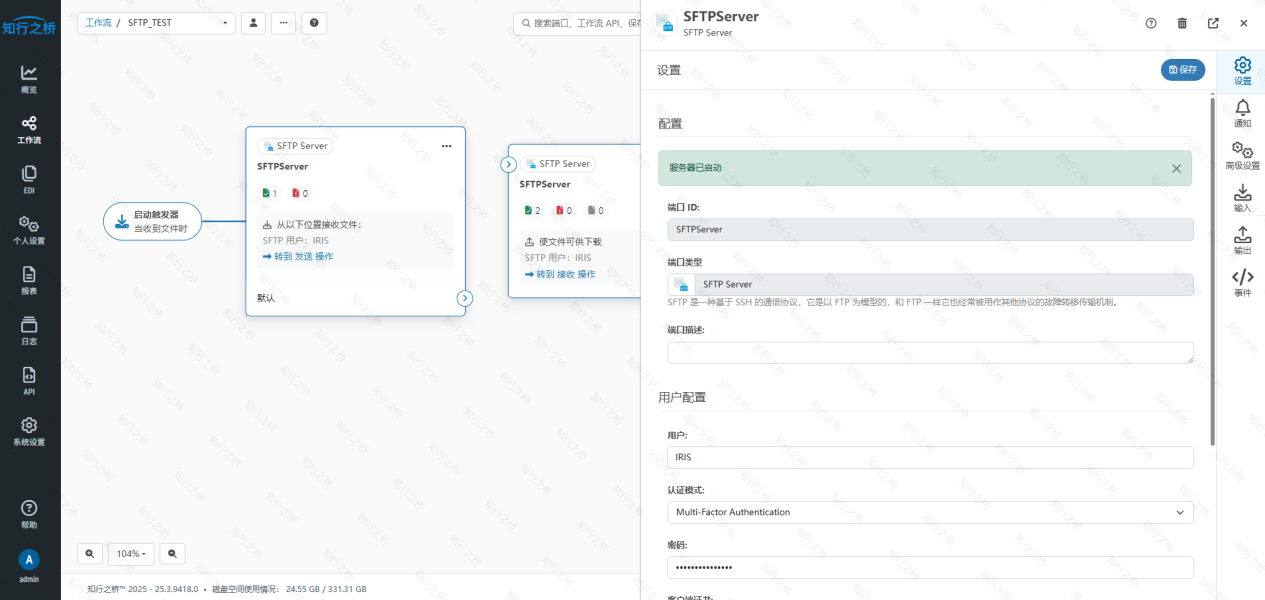This screenshot has width=1265, height=600.
Task: Dismiss the 服务器已启动 notification banner
Action: click(x=1176, y=168)
